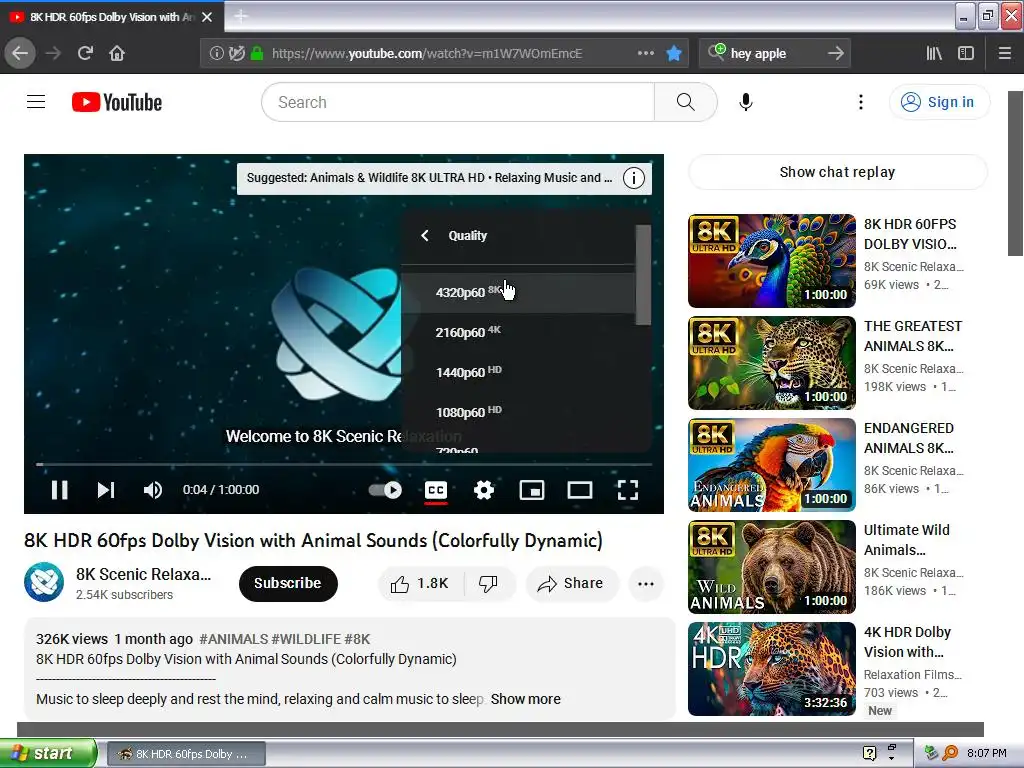This screenshot has width=1024, height=768.
Task: Pause the video
Action: click(59, 490)
